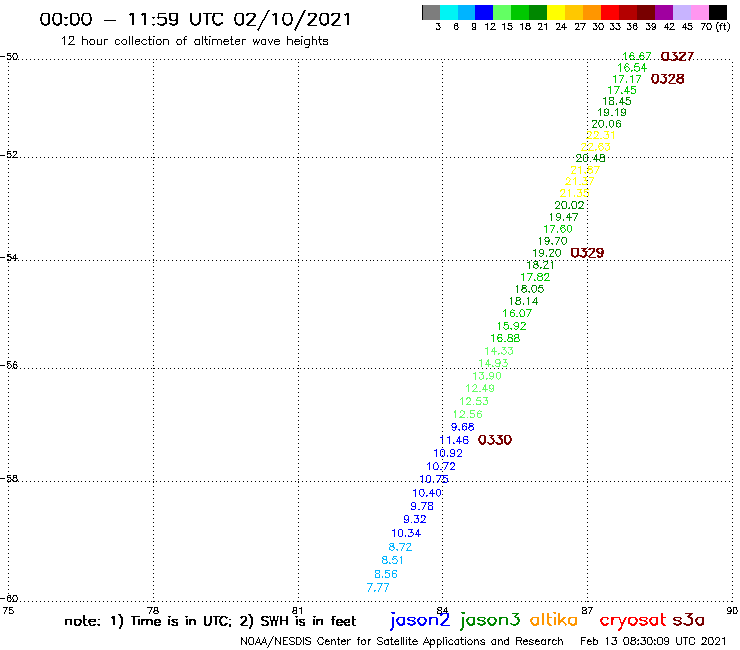This screenshot has height=650, width=740.
Task: Click the blue value 10.40
Action: click(x=427, y=493)
